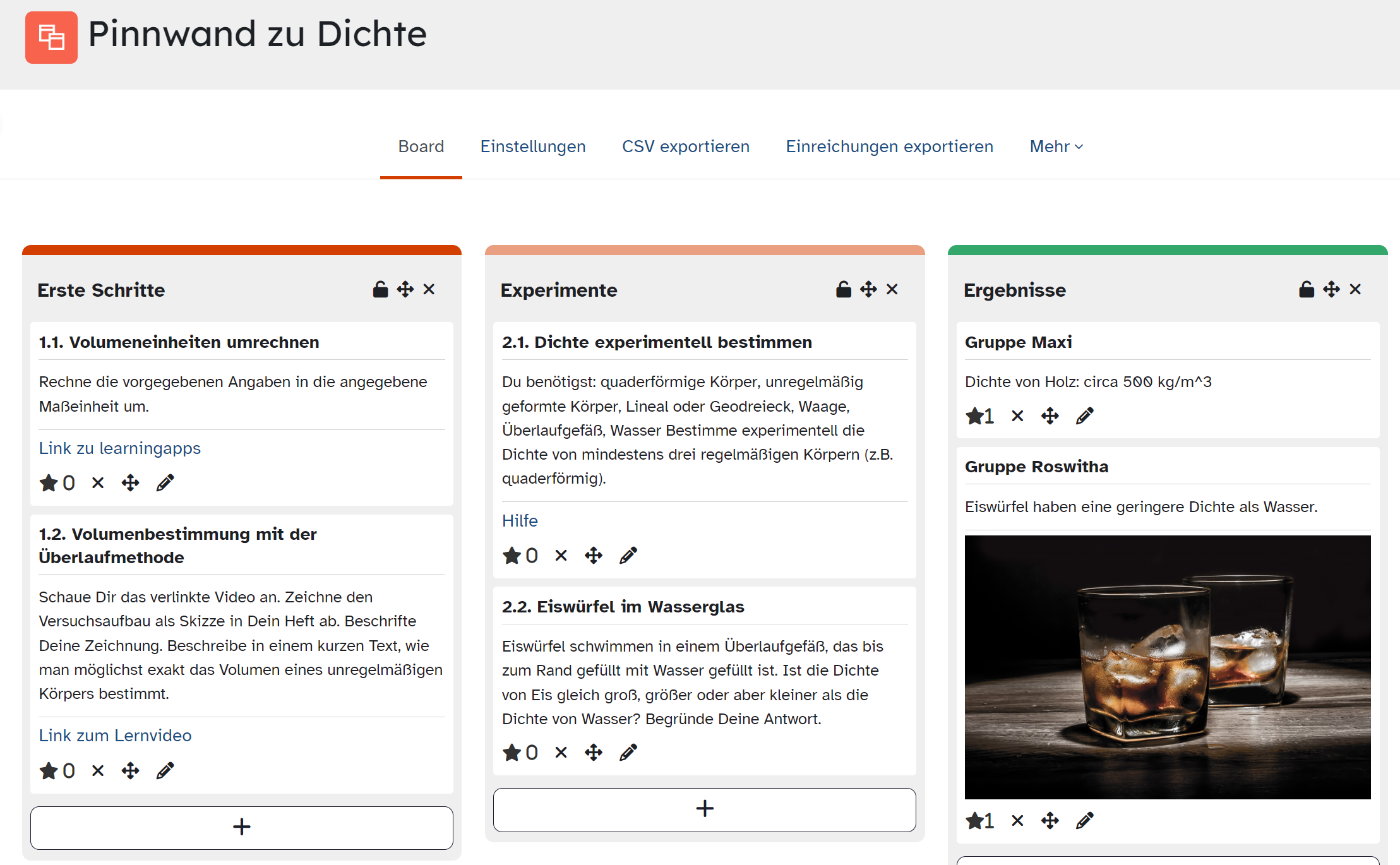Expand the Mehr dropdown menu

(x=1056, y=146)
